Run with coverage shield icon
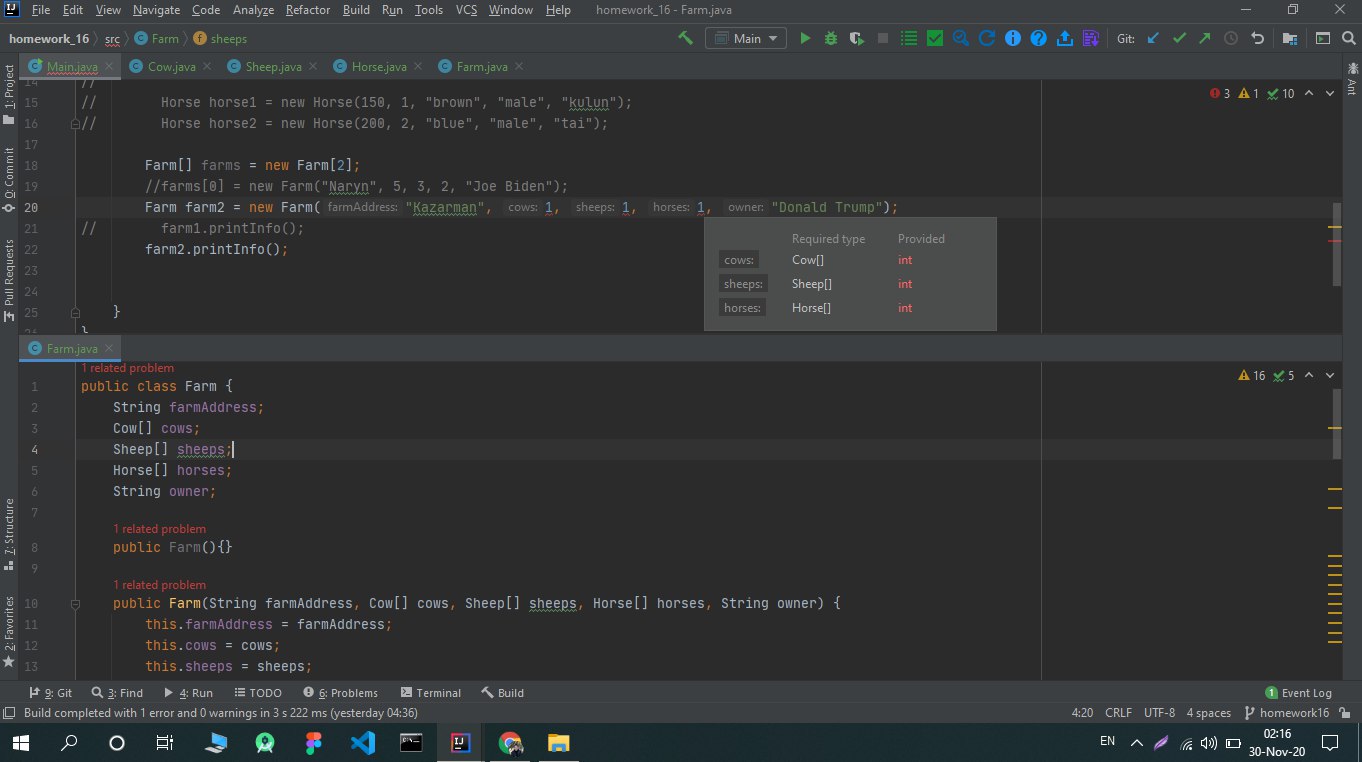The height and width of the screenshot is (762, 1362). 857,38
